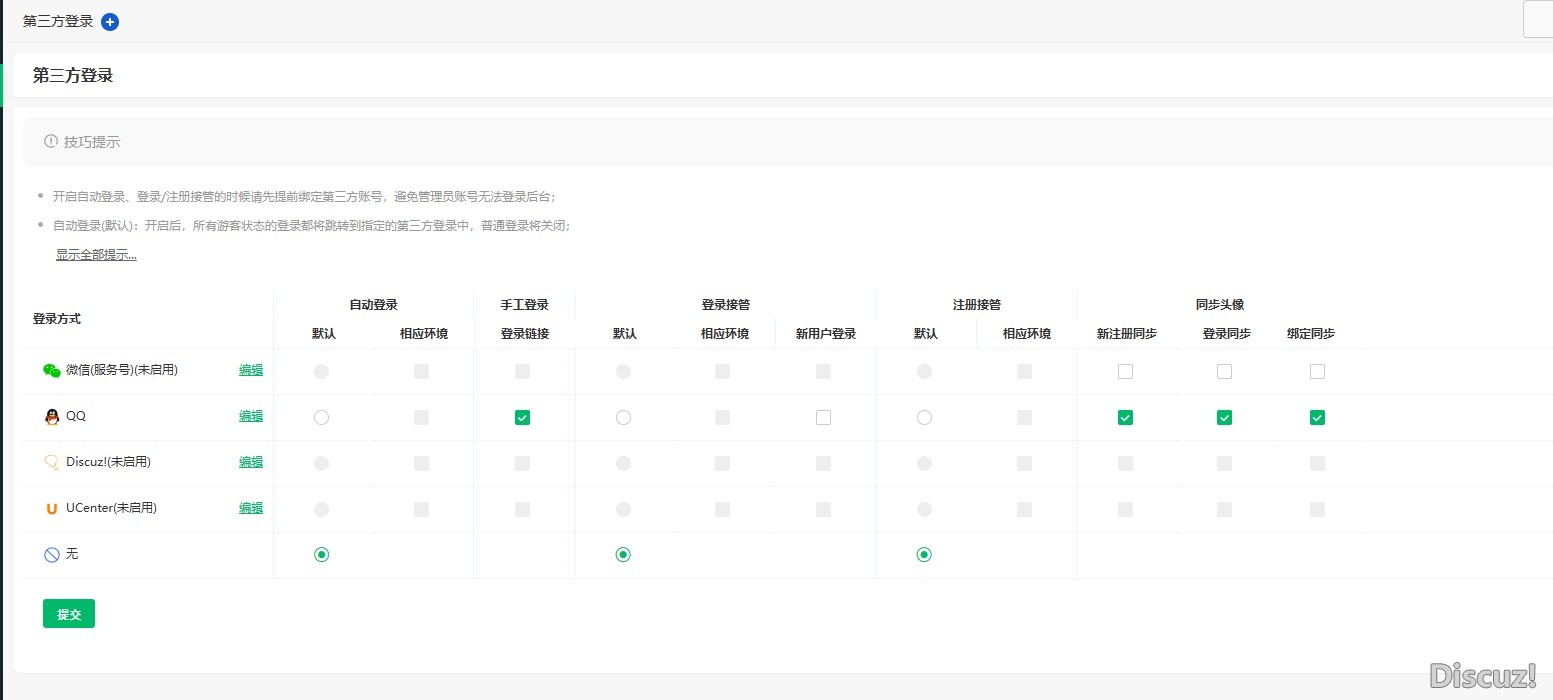
Task: Select QQ as default 自动登录 radio
Action: pos(321,418)
